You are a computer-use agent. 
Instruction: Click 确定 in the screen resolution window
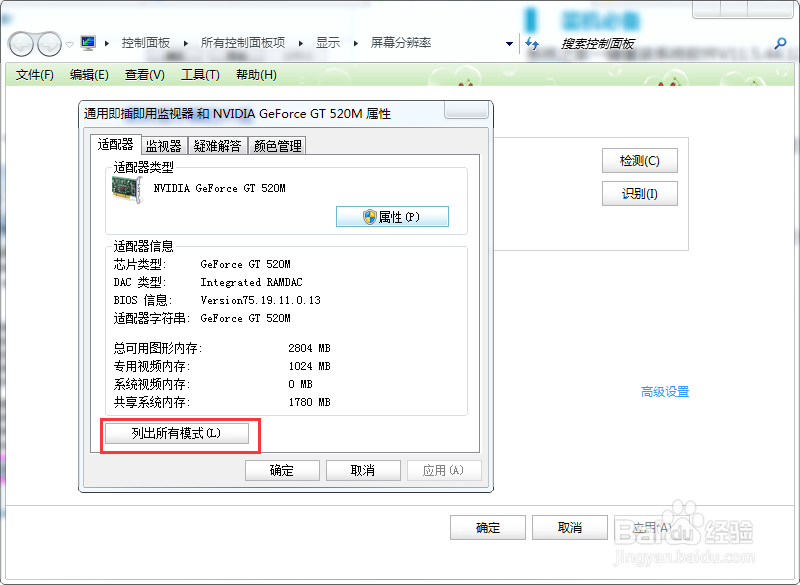coord(488,527)
